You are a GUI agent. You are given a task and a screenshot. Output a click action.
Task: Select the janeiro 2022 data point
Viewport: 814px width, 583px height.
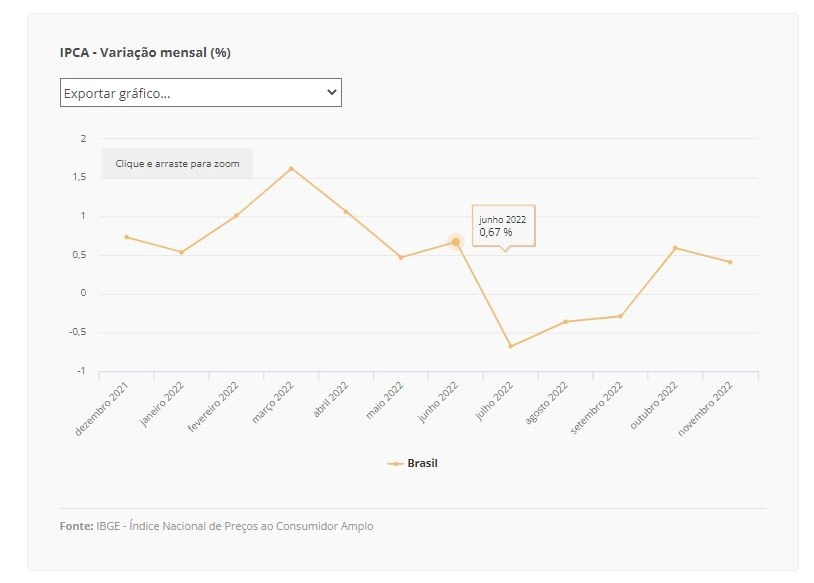(x=182, y=252)
